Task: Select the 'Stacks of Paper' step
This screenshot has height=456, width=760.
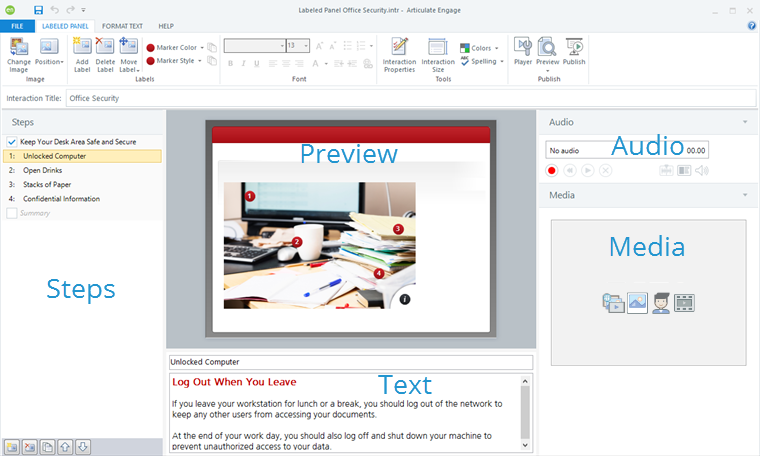Action: click(45, 184)
